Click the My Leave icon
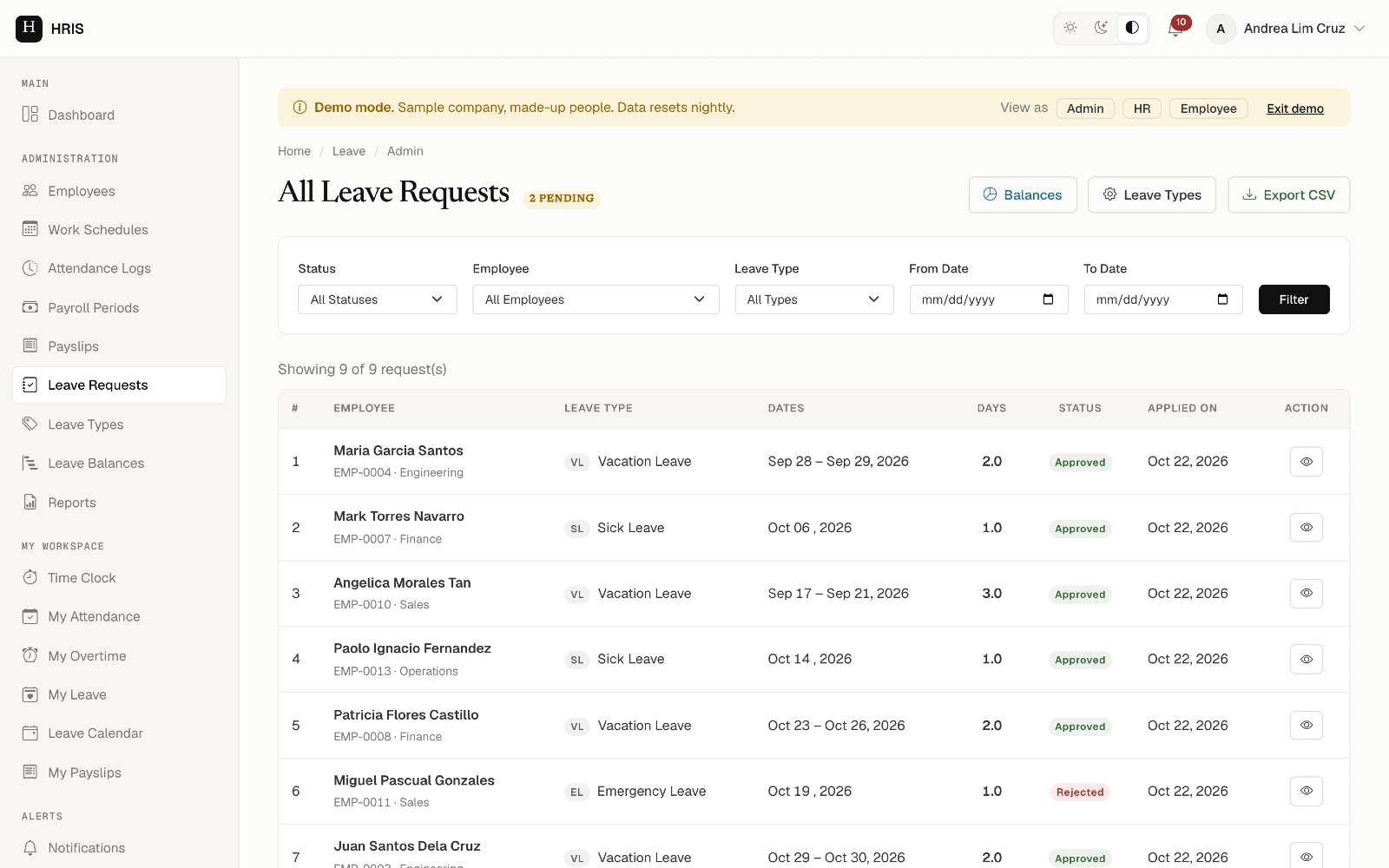This screenshot has width=1389, height=868. tap(30, 694)
